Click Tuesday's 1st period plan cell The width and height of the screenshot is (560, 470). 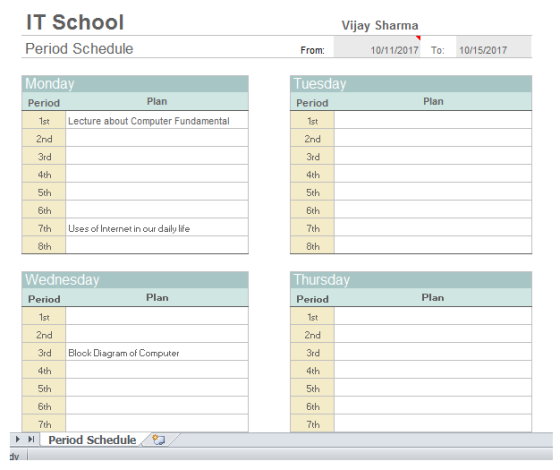coord(433,120)
